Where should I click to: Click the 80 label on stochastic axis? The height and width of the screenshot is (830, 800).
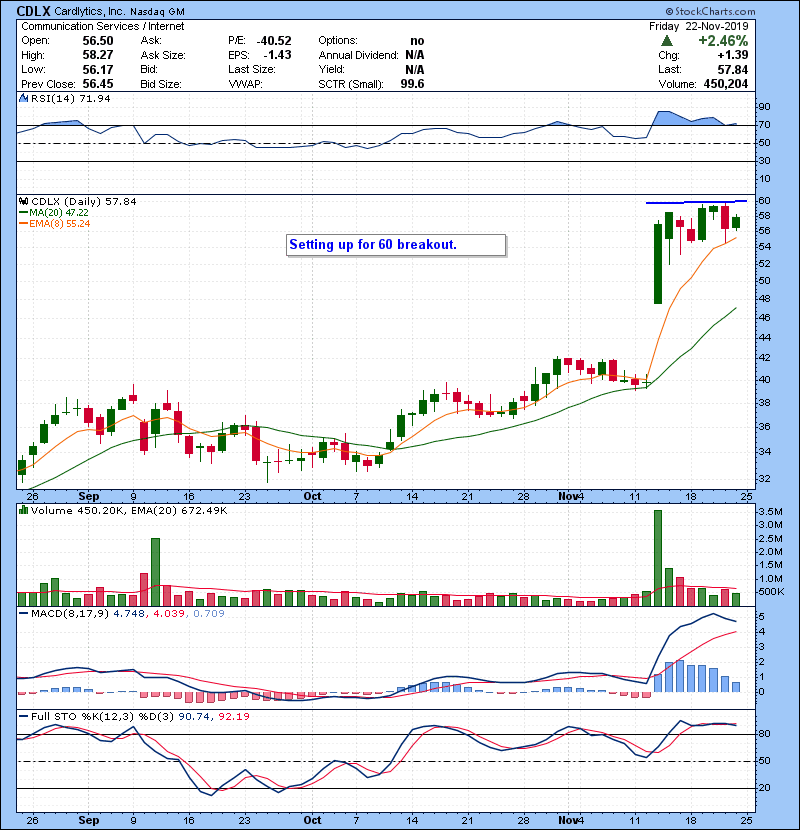click(x=764, y=734)
